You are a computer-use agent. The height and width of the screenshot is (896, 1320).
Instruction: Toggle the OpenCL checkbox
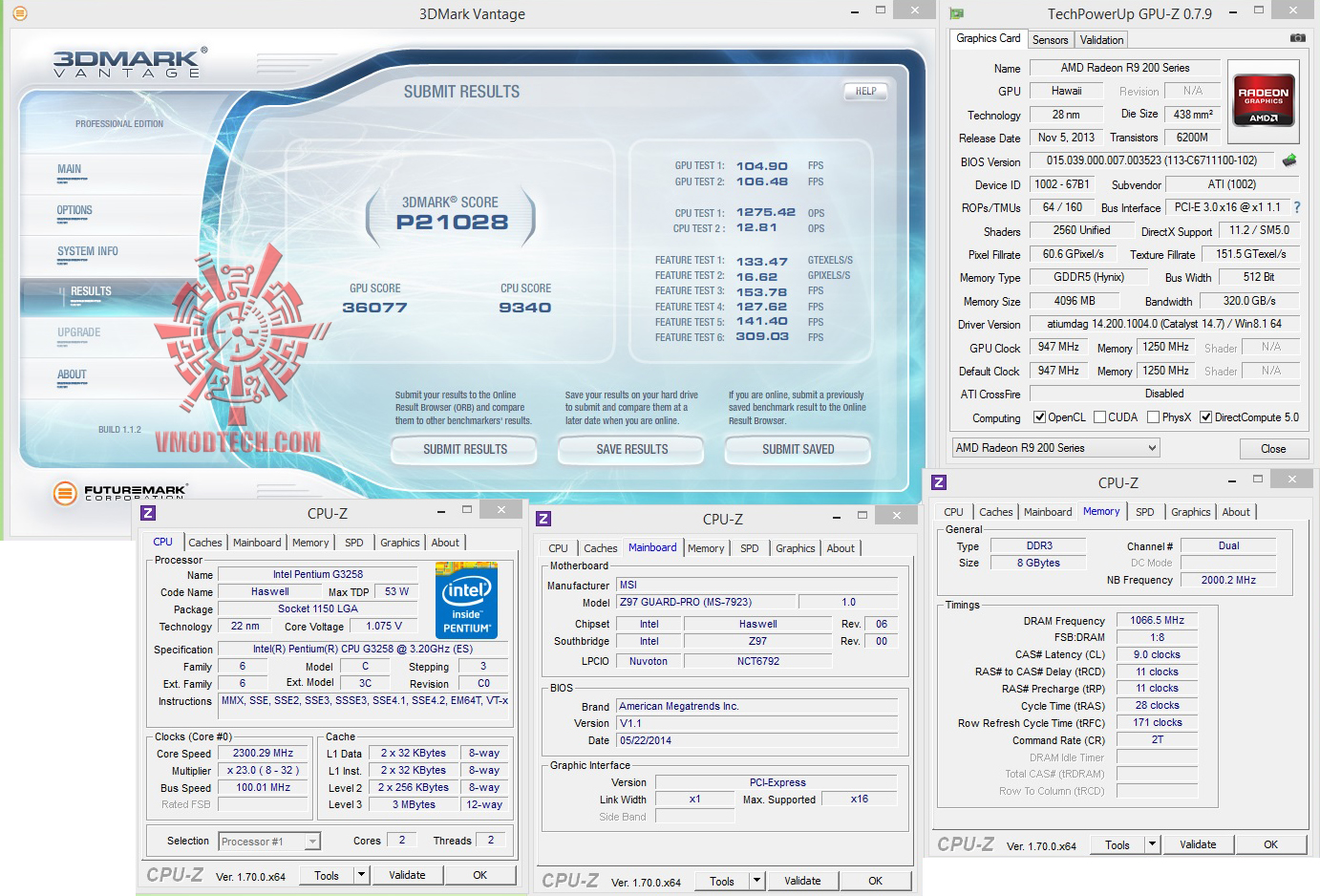click(1040, 417)
